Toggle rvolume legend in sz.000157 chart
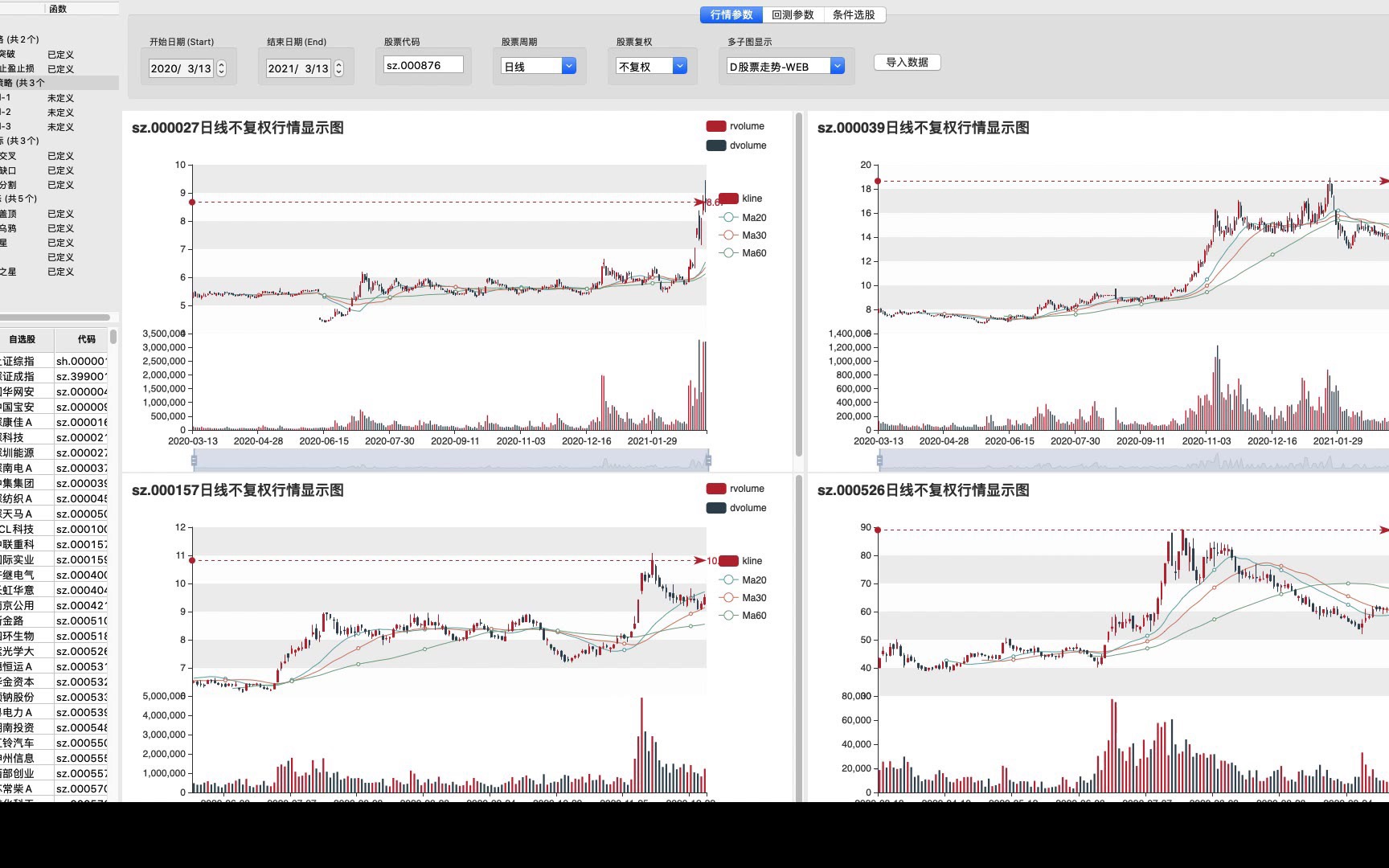Viewport: 1389px width, 868px height. [x=735, y=489]
